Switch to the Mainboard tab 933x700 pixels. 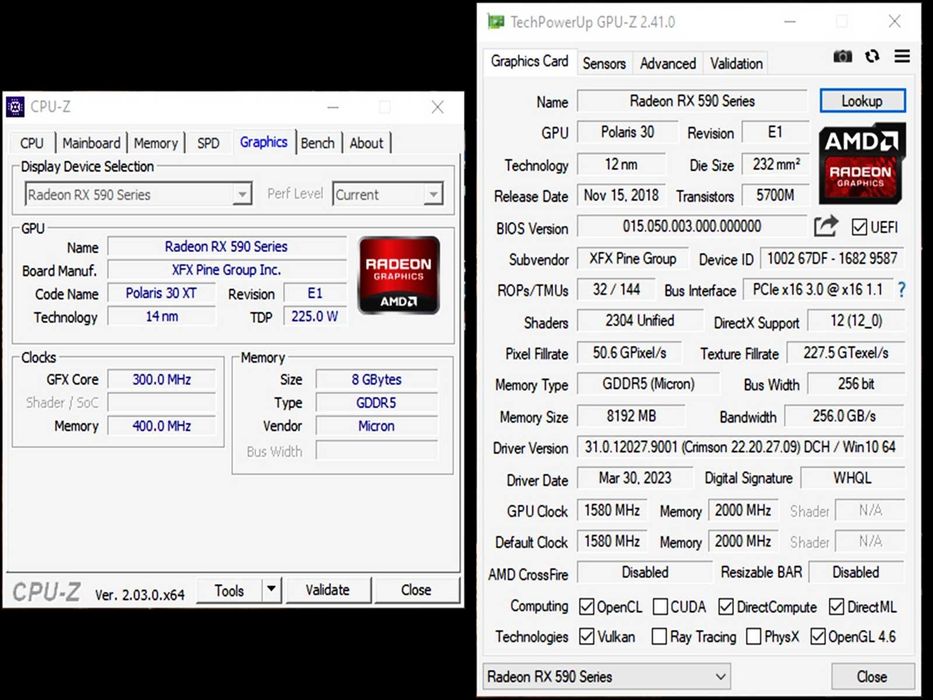[x=91, y=143]
